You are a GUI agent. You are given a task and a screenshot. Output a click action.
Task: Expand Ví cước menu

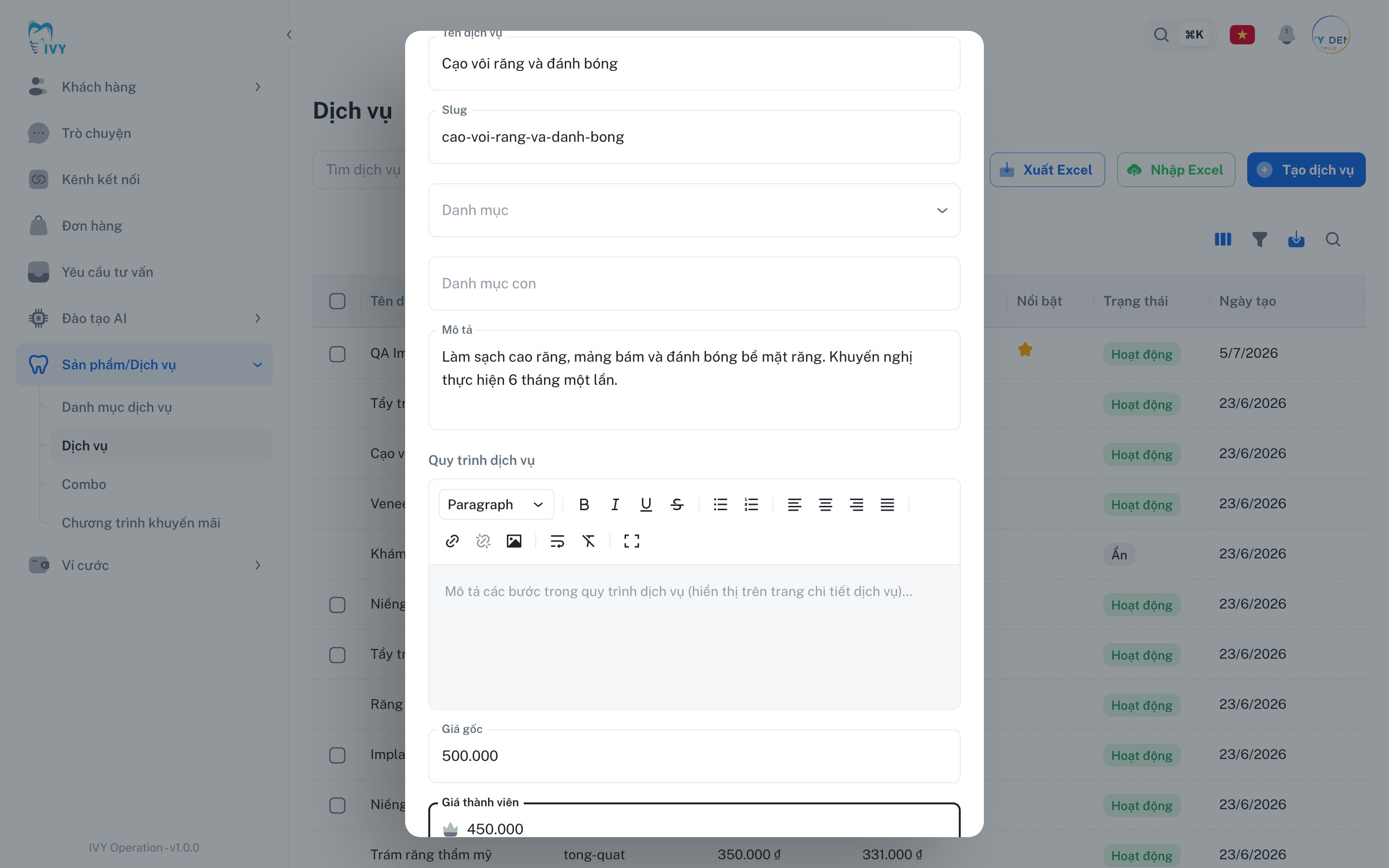click(144, 565)
